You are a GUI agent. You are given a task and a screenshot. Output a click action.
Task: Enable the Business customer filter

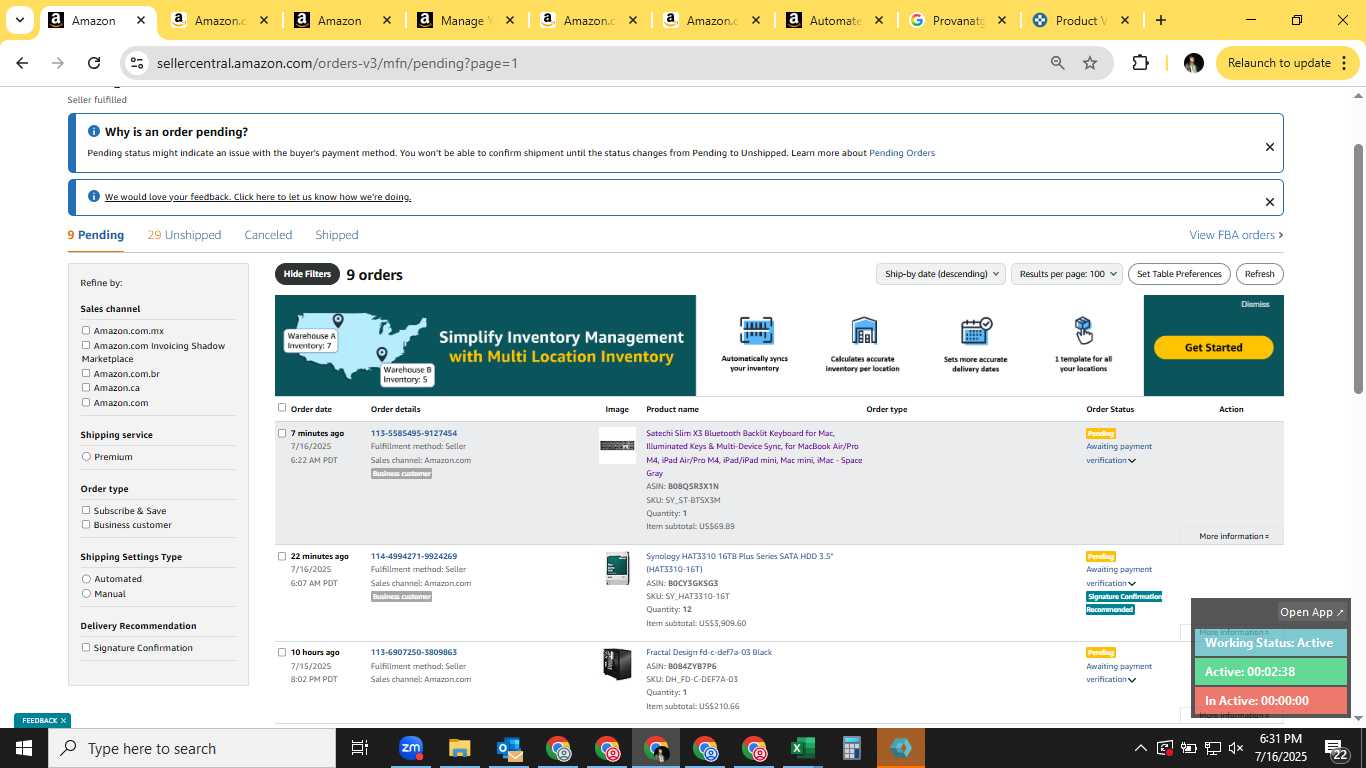(86, 524)
